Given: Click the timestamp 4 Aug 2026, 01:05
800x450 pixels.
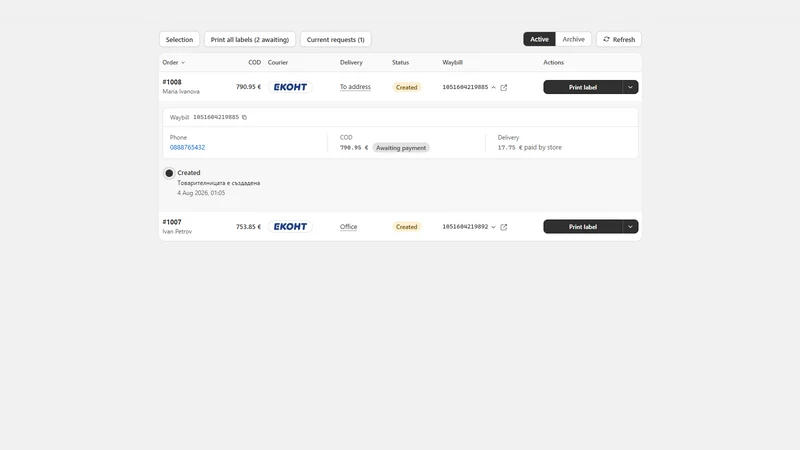Looking at the screenshot, I should [x=201, y=193].
